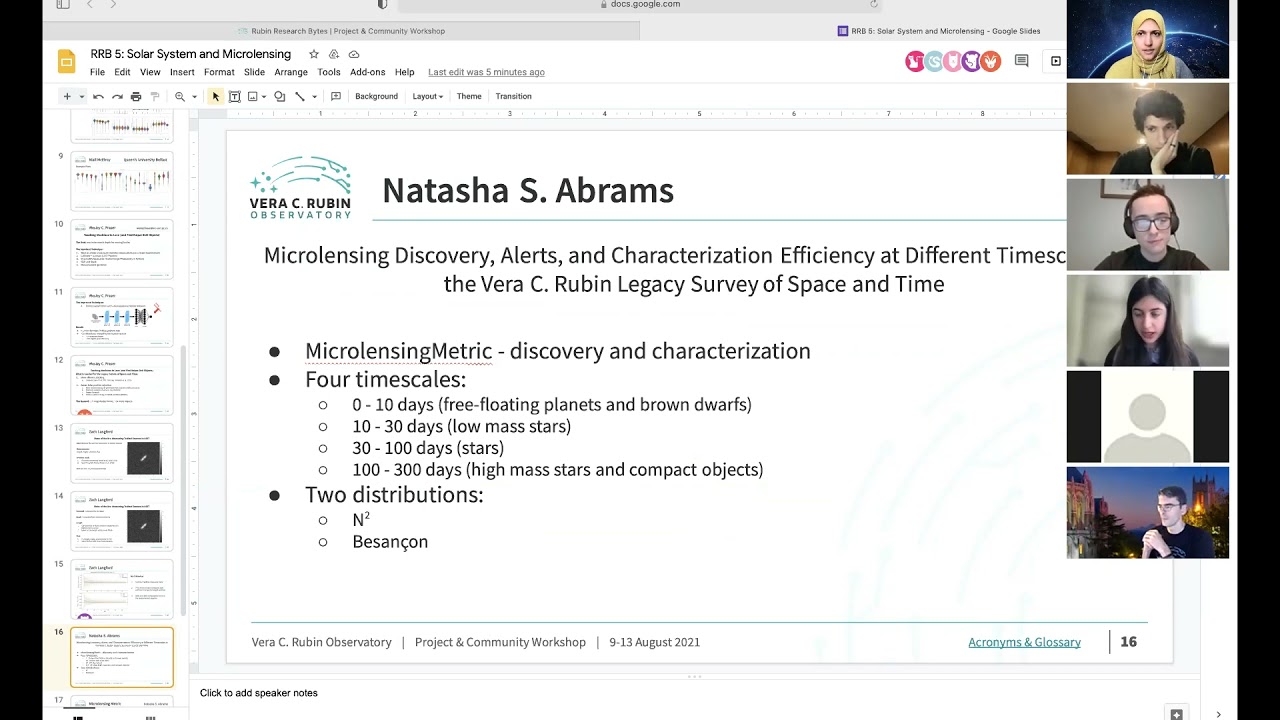This screenshot has width=1280, height=720.
Task: Select the Text box tool
Action: coord(234,96)
